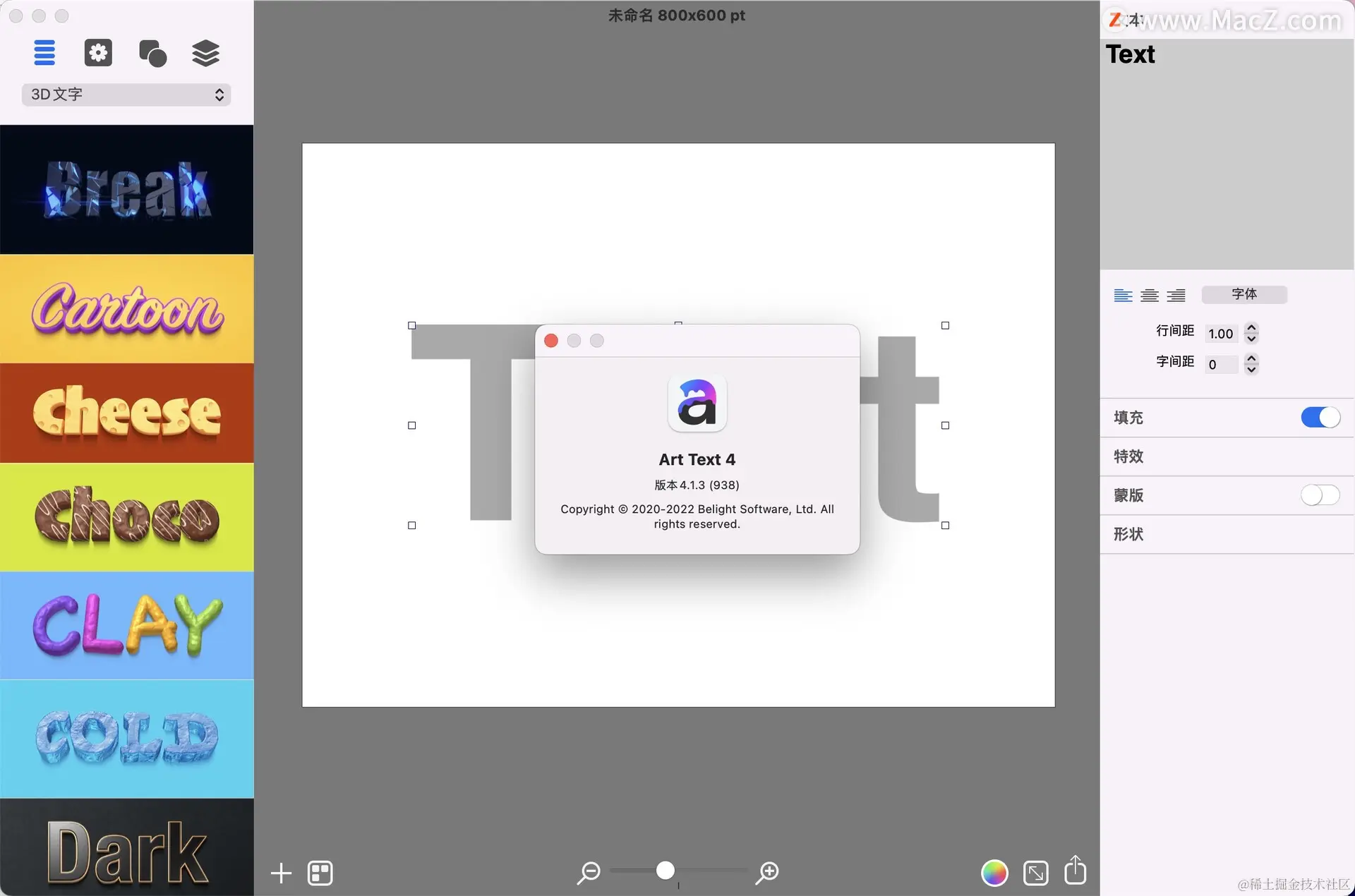Enable the 蒙版 mask switch
The image size is (1355, 896).
click(x=1320, y=495)
